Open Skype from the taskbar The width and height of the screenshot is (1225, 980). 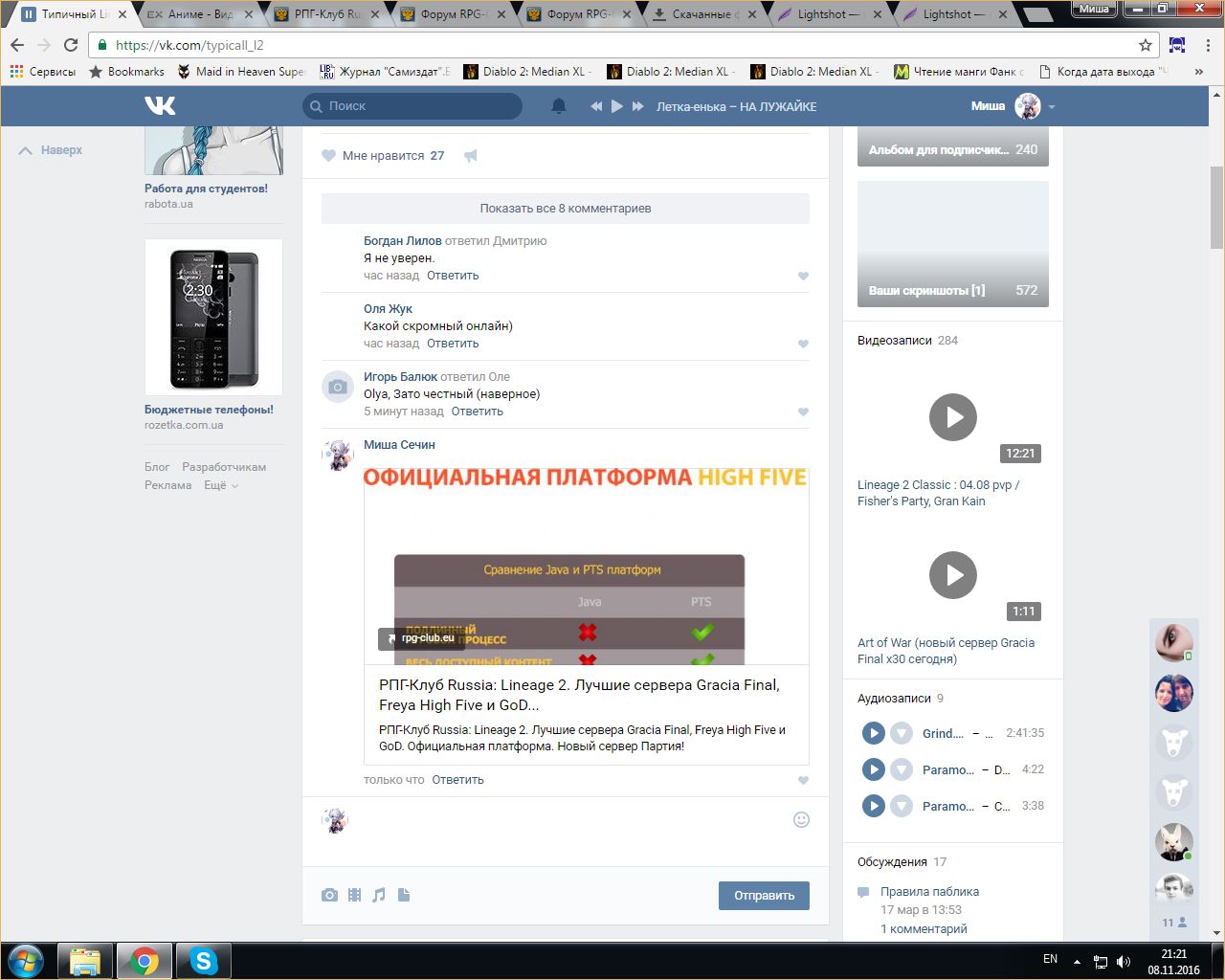pyautogui.click(x=203, y=961)
